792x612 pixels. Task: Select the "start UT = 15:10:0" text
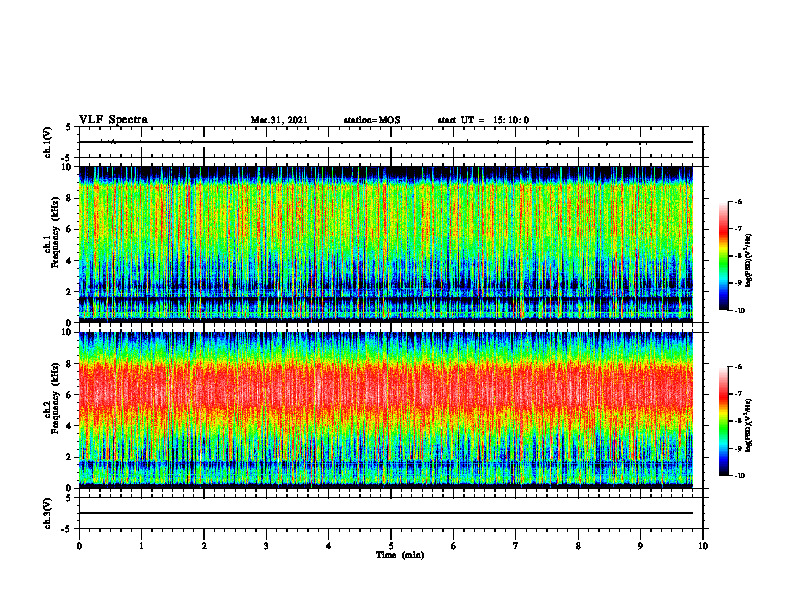tap(483, 120)
